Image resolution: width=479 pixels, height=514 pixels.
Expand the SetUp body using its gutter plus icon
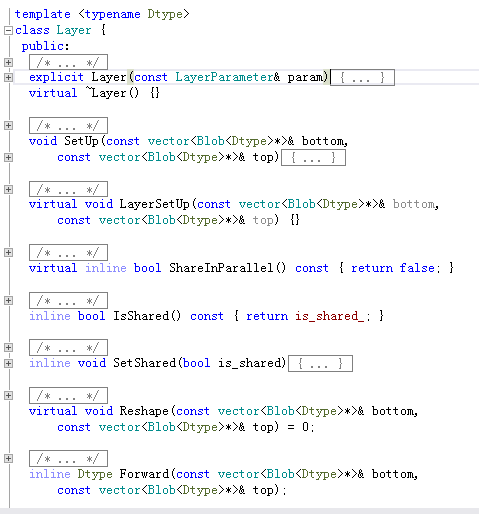coord(8,157)
